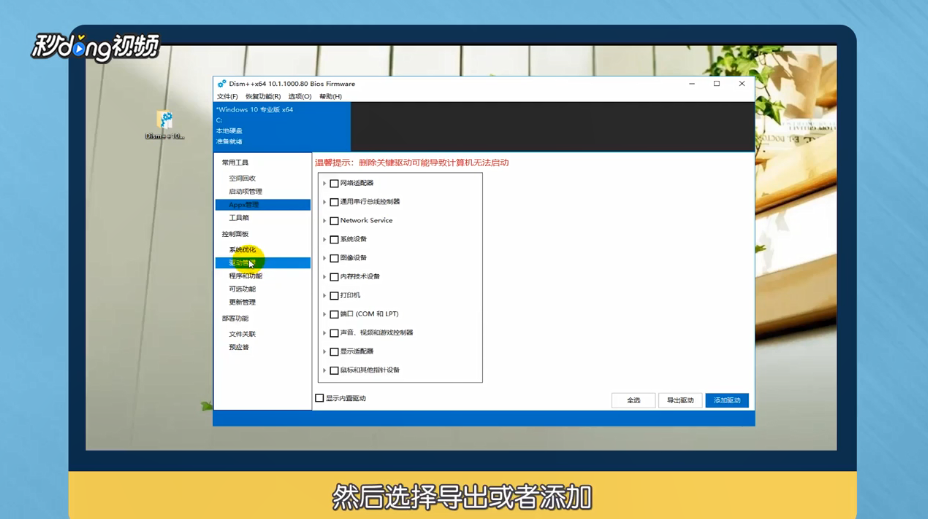The height and width of the screenshot is (519, 928).
Task: Click the 导出驱动 button
Action: click(680, 400)
